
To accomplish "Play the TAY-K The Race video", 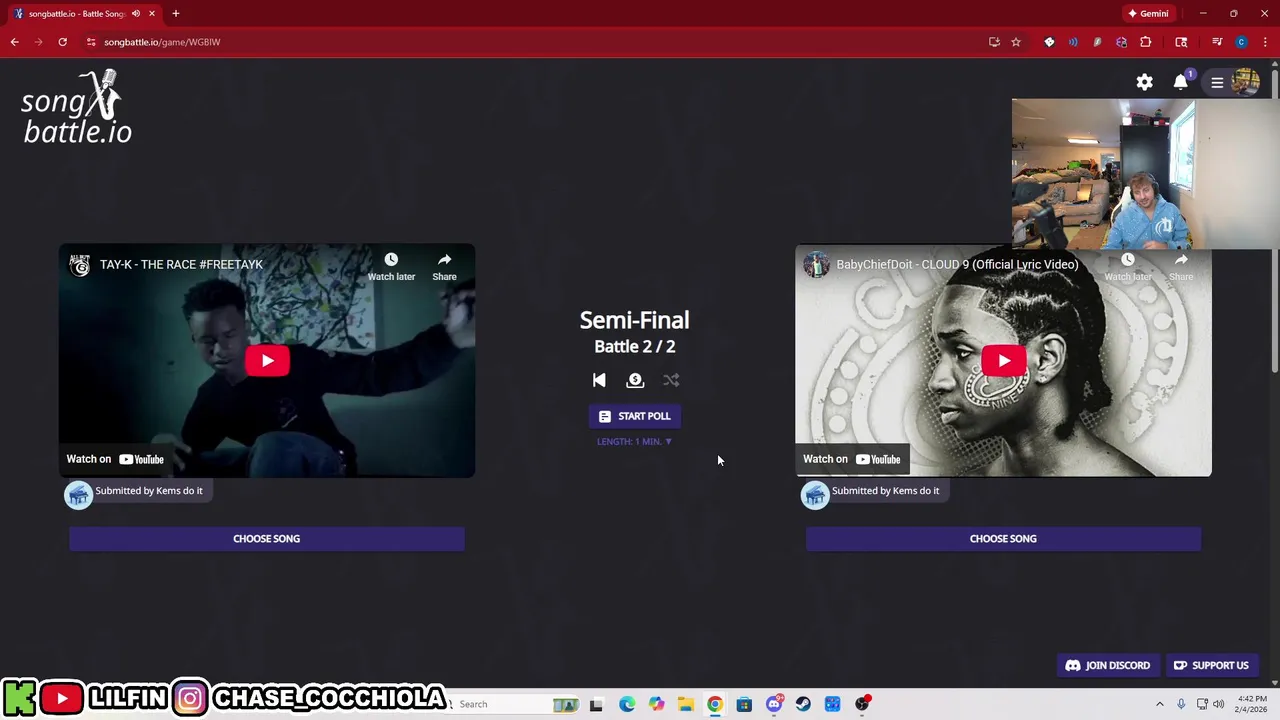I will click(x=267, y=361).
